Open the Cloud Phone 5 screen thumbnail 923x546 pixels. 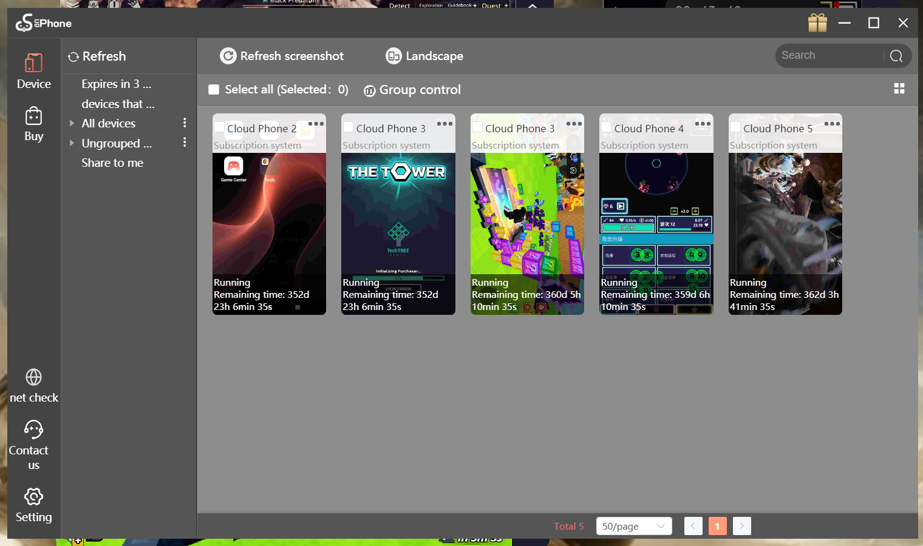785,214
